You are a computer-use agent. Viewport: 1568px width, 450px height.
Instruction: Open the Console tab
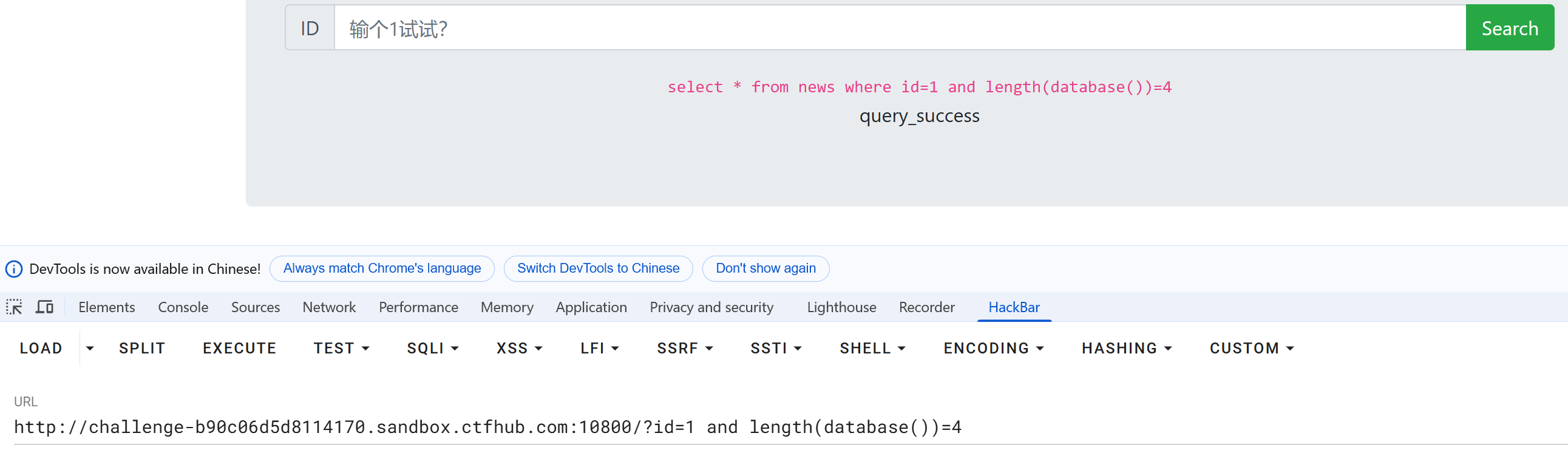point(183,307)
